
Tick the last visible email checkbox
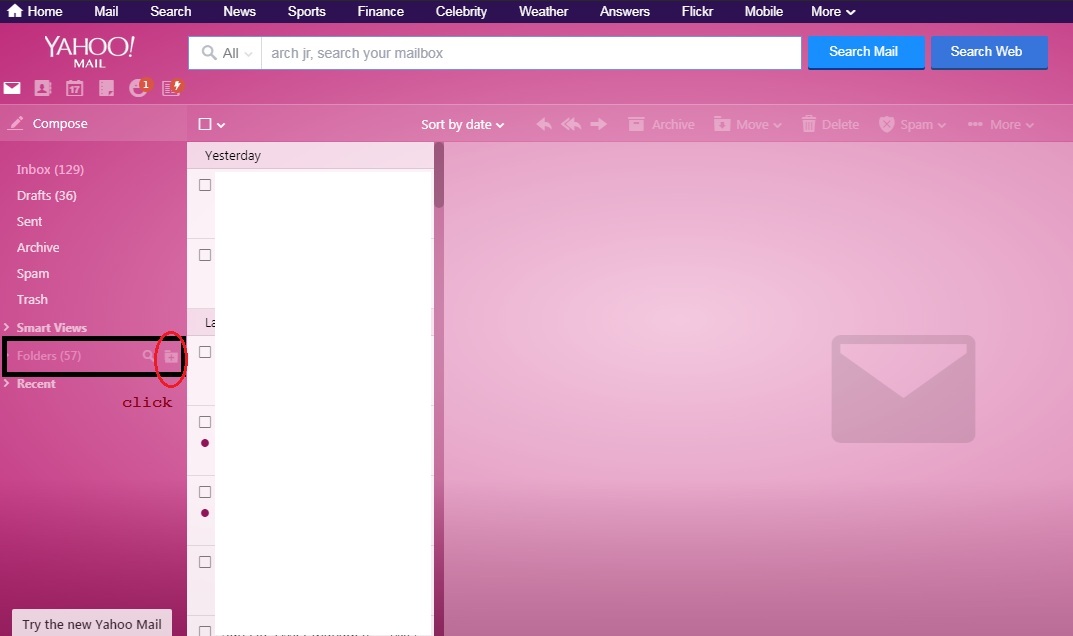pos(204,629)
